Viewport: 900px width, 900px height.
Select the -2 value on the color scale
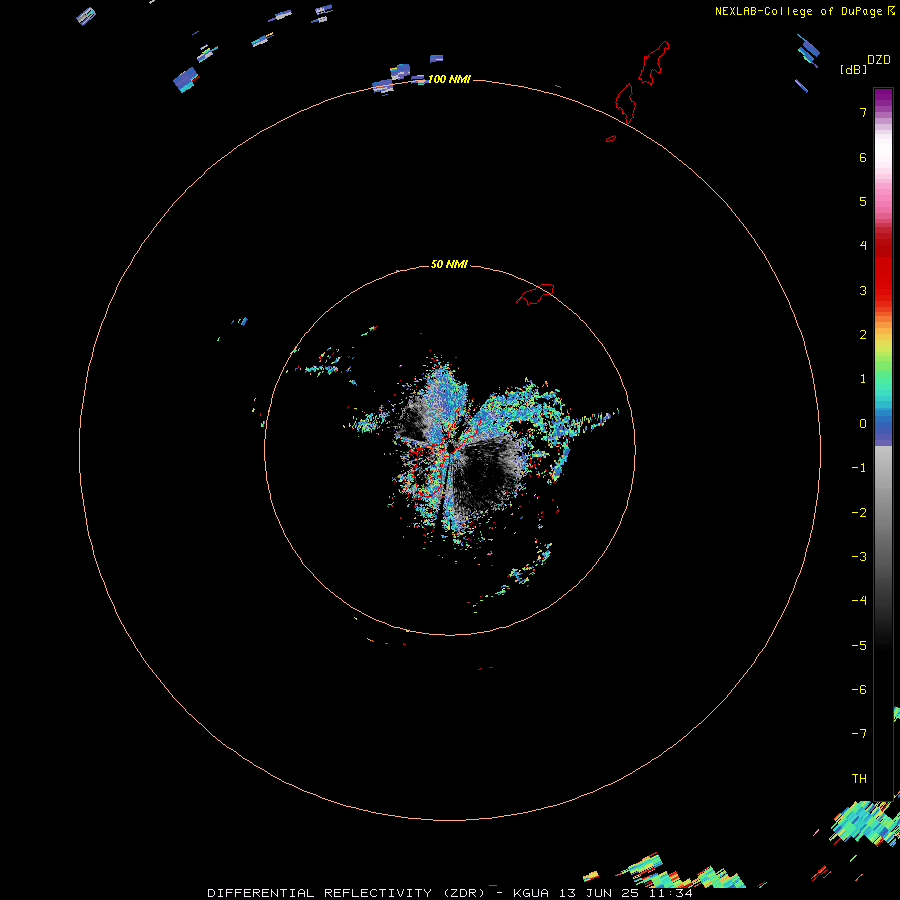coord(859,513)
